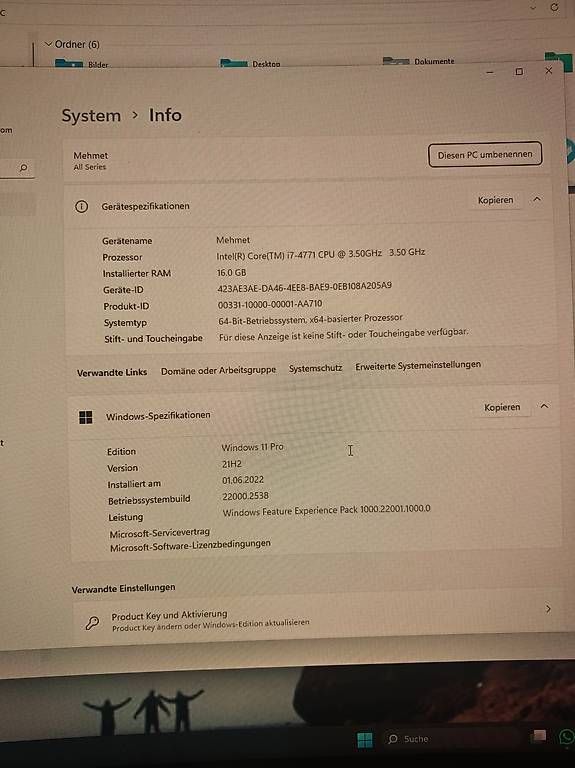Open Dokumente folder in Explorer window
The image size is (575, 768).
click(x=418, y=61)
